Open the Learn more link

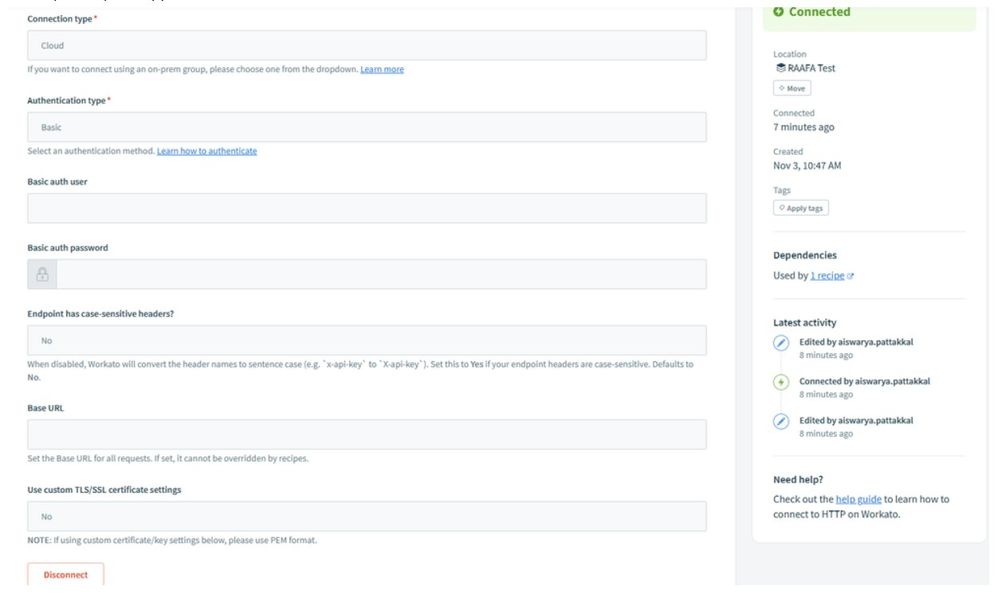click(x=382, y=69)
